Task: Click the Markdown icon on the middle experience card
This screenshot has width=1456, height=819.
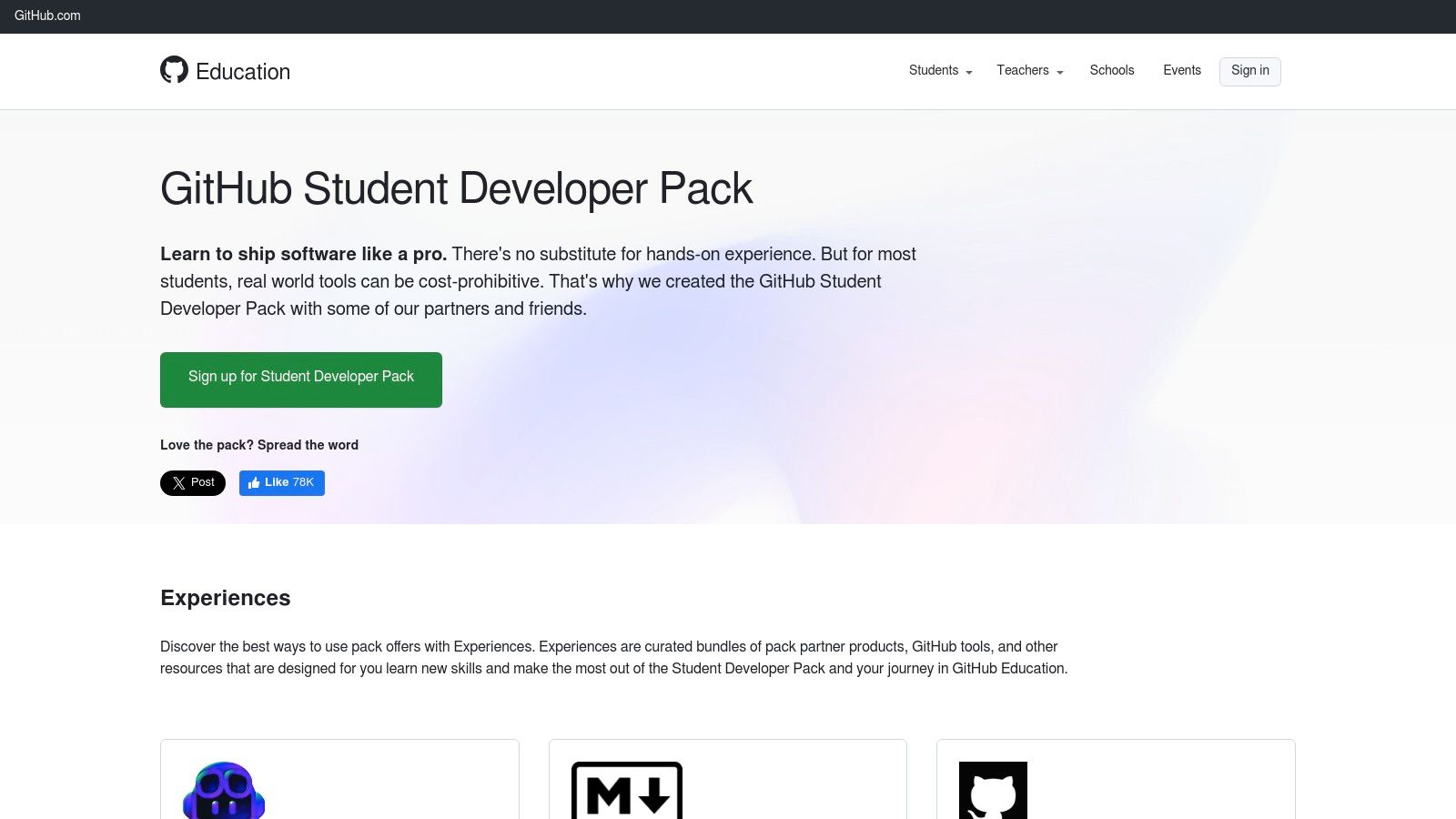Action: click(626, 791)
